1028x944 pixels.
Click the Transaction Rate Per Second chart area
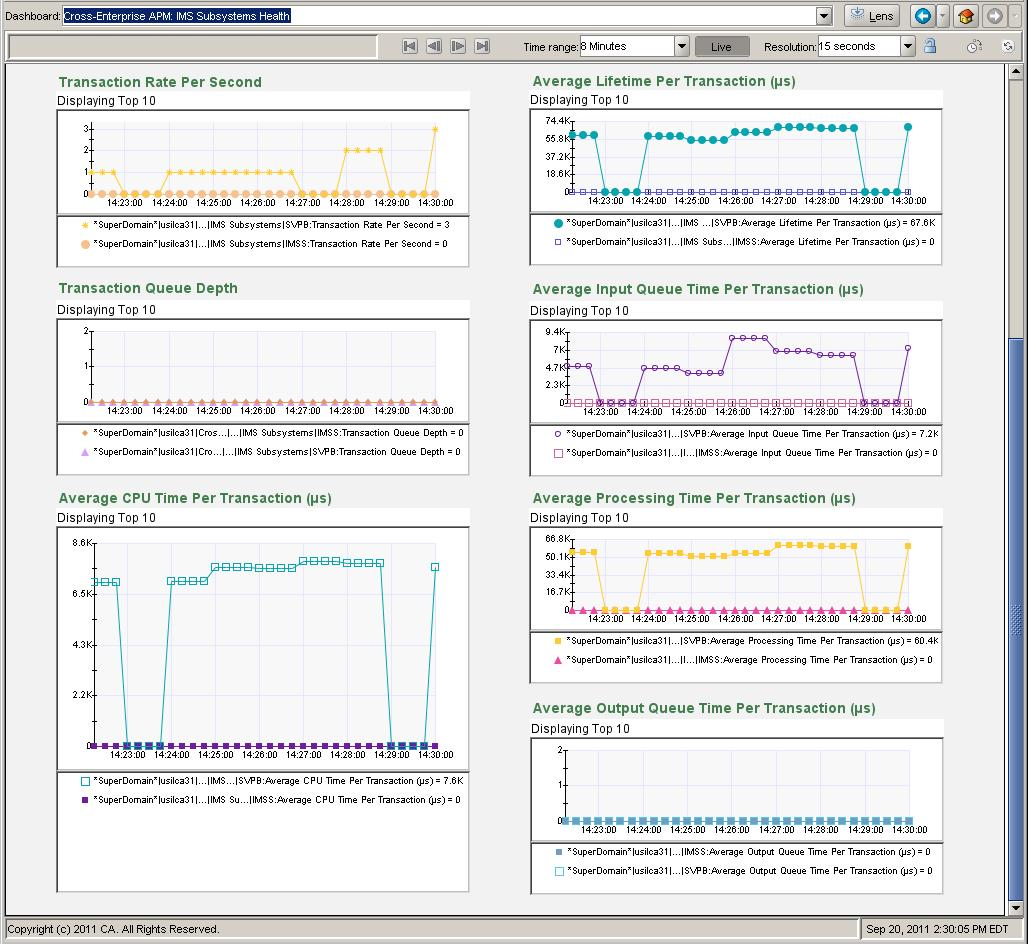tap(263, 163)
